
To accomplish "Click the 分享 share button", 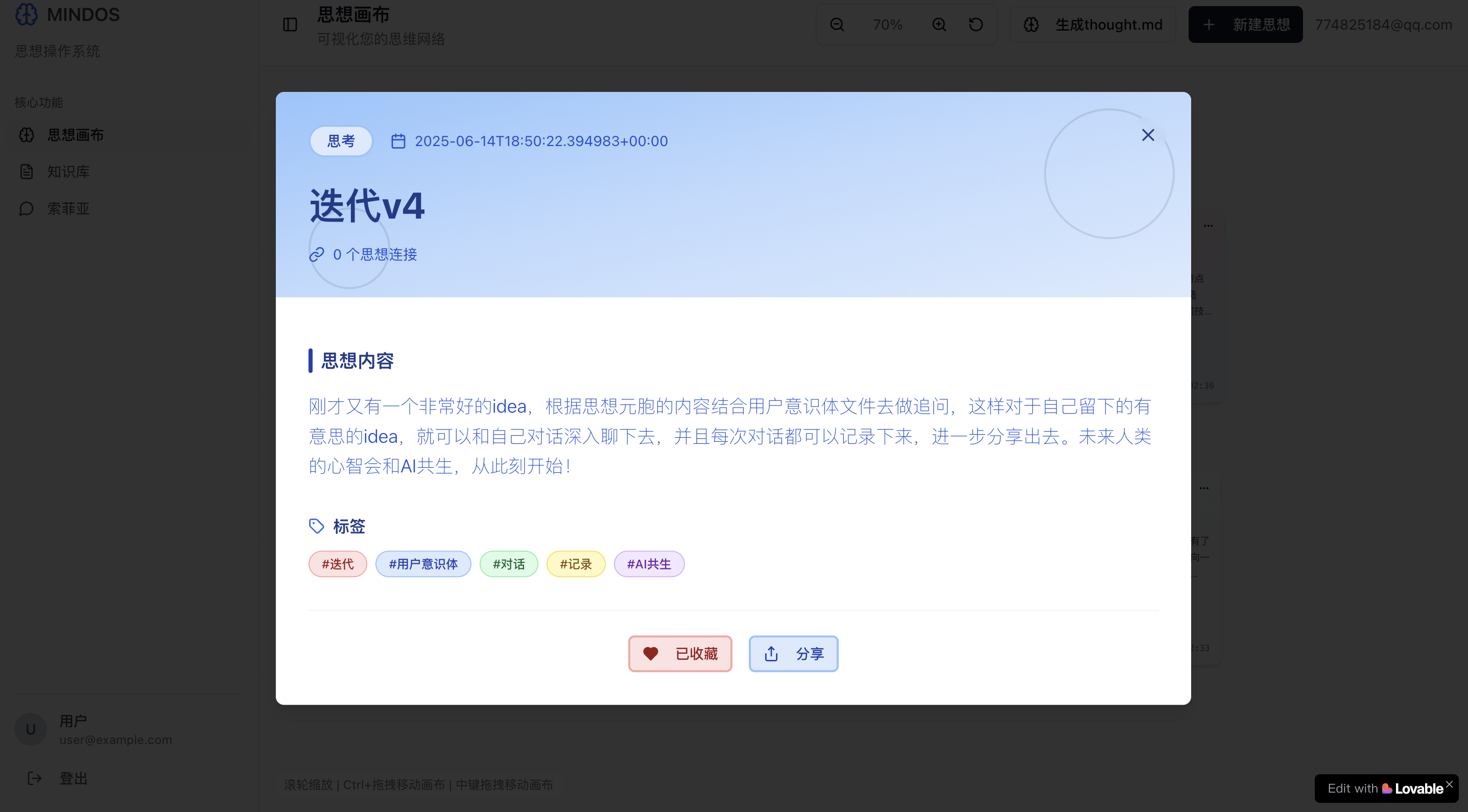I will click(793, 654).
